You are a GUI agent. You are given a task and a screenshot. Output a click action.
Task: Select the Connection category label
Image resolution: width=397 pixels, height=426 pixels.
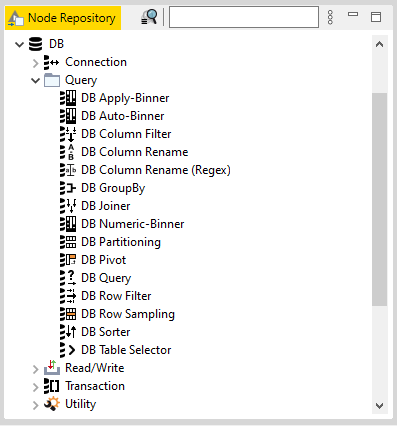[96, 62]
